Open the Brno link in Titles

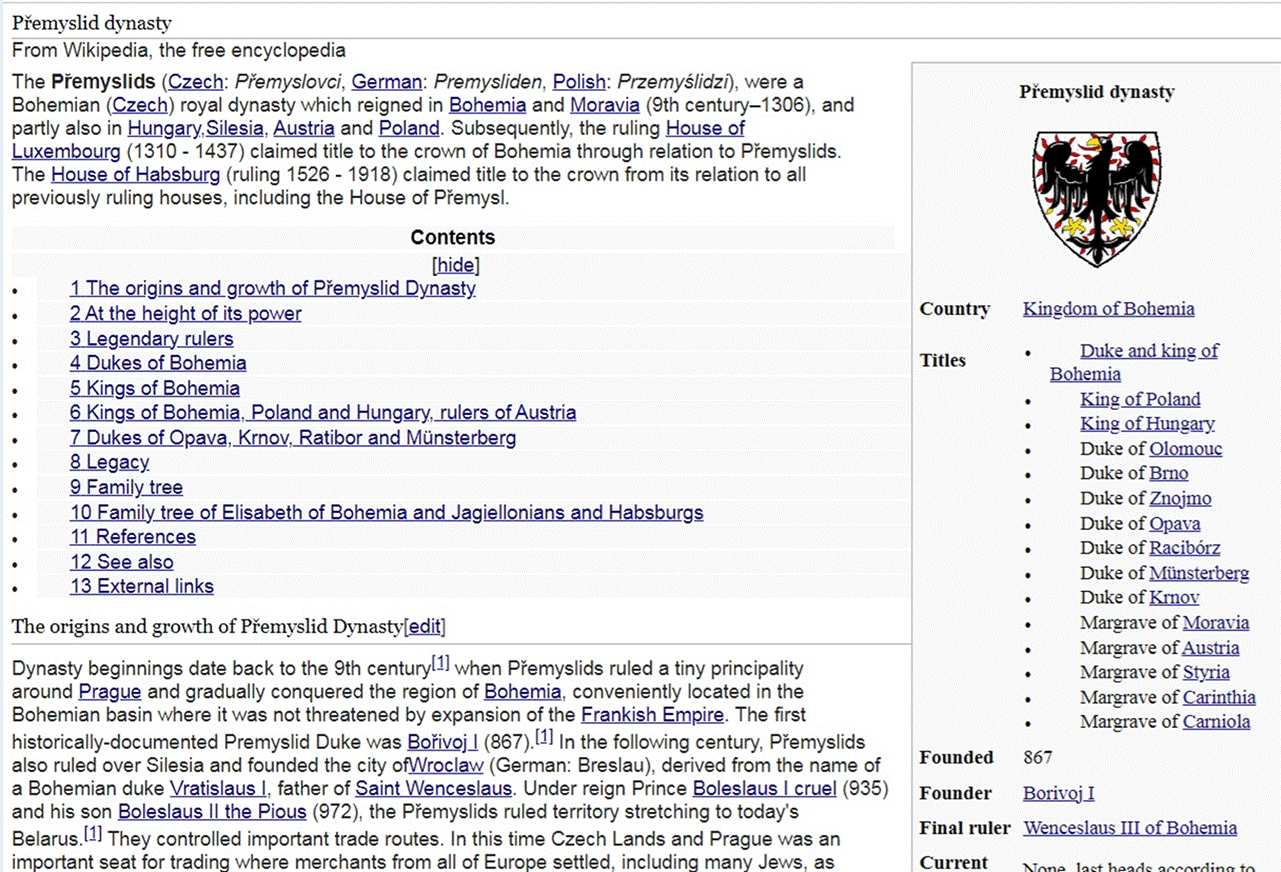(x=1169, y=472)
